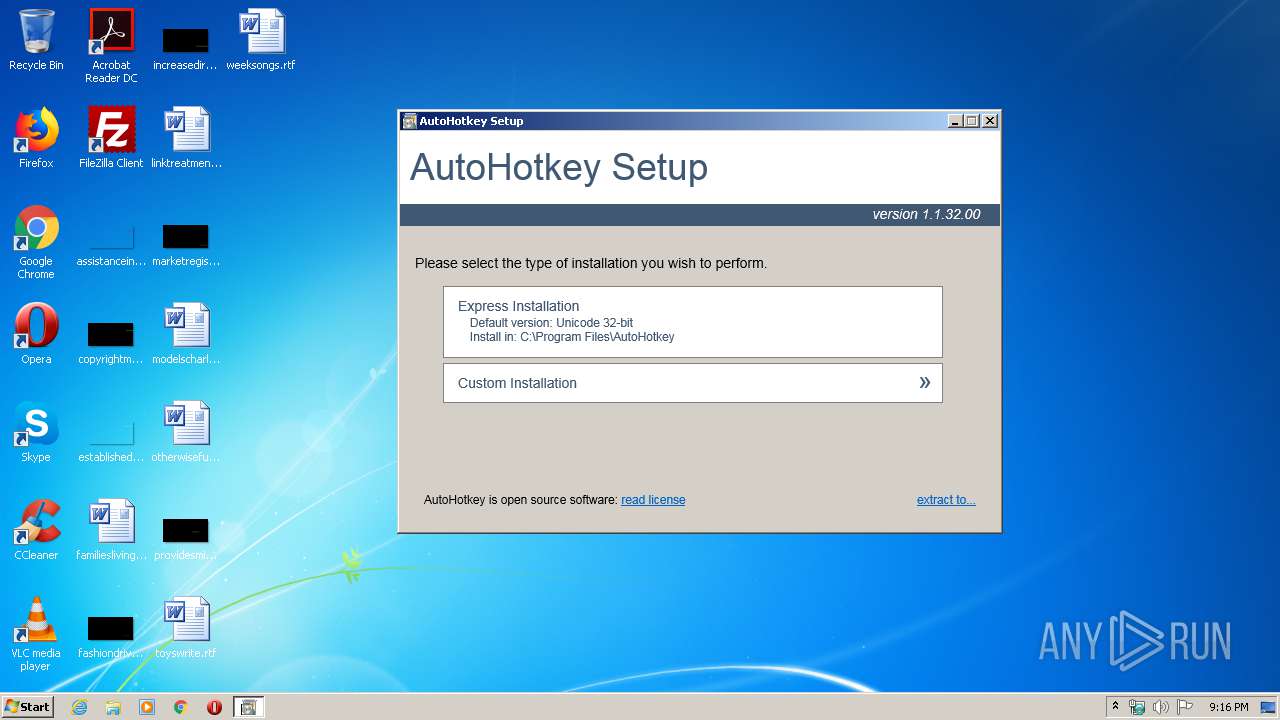Select the copyrightm... desktop file
The width and height of the screenshot is (1280, 720).
111,340
